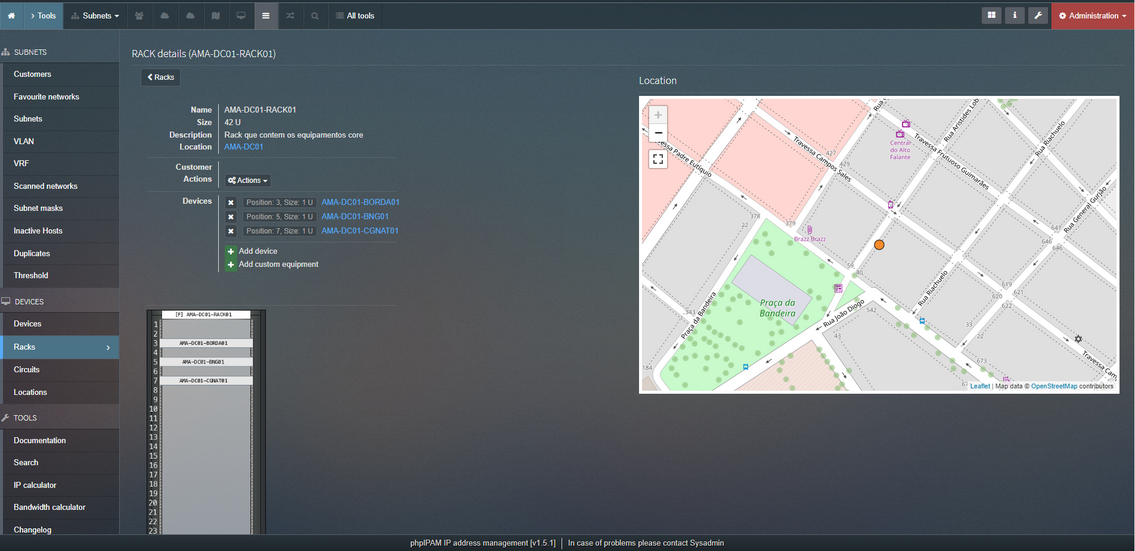Open the rack Actions dropdown

(248, 180)
